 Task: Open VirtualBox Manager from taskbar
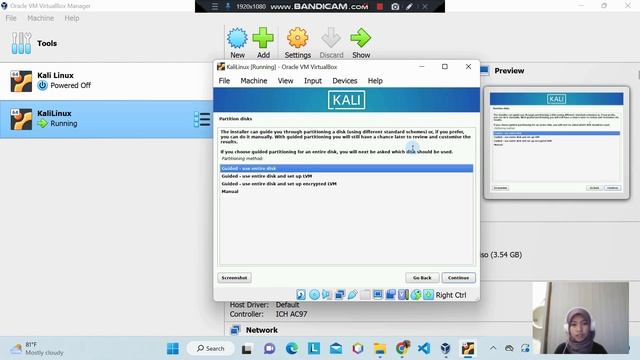(x=445, y=349)
